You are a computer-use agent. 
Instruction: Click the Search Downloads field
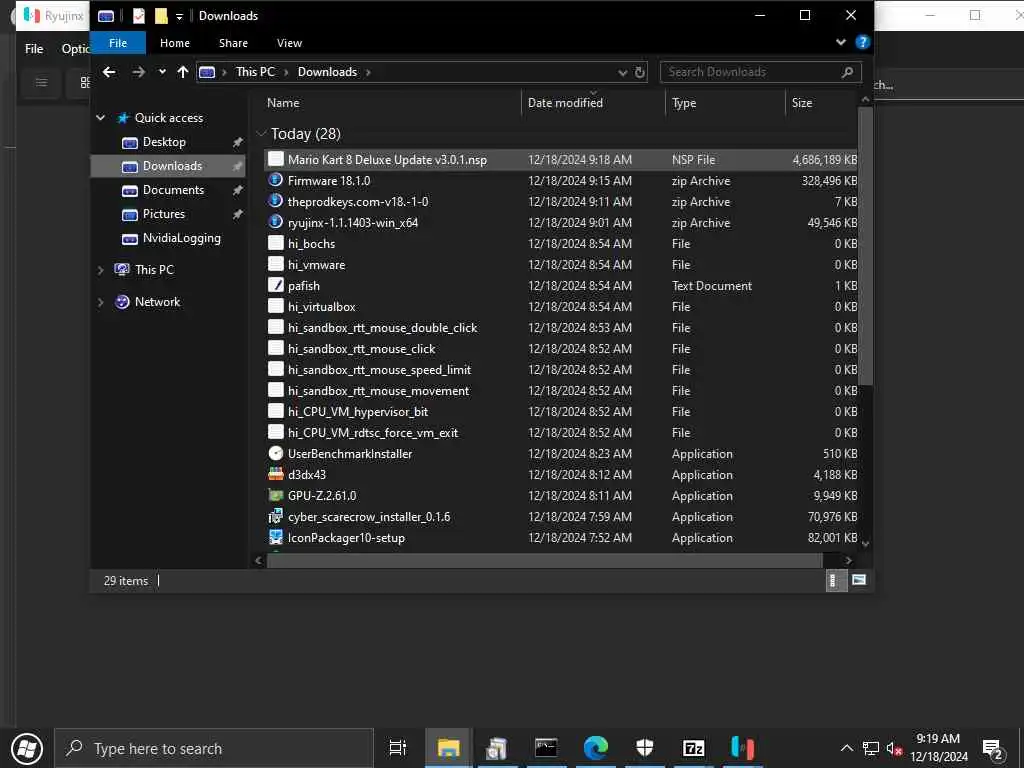[760, 72]
